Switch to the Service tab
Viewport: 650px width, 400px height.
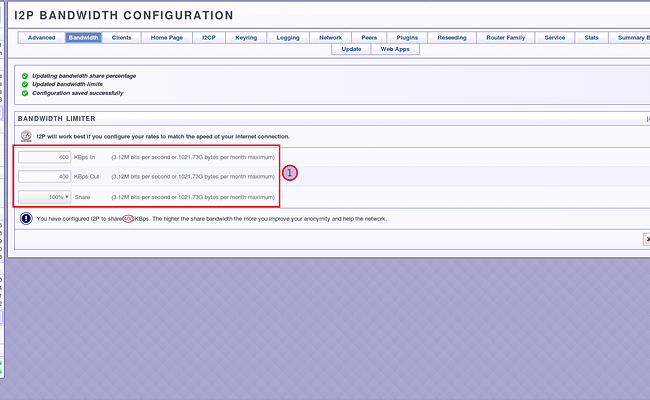pyautogui.click(x=555, y=37)
